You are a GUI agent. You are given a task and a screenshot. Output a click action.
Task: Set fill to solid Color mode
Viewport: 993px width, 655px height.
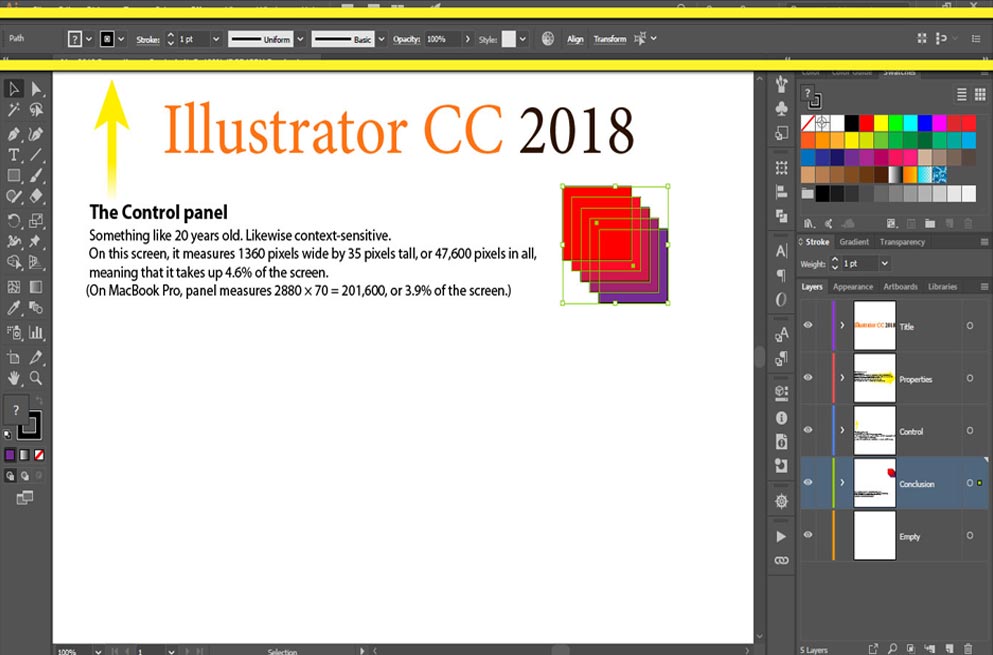pos(10,455)
